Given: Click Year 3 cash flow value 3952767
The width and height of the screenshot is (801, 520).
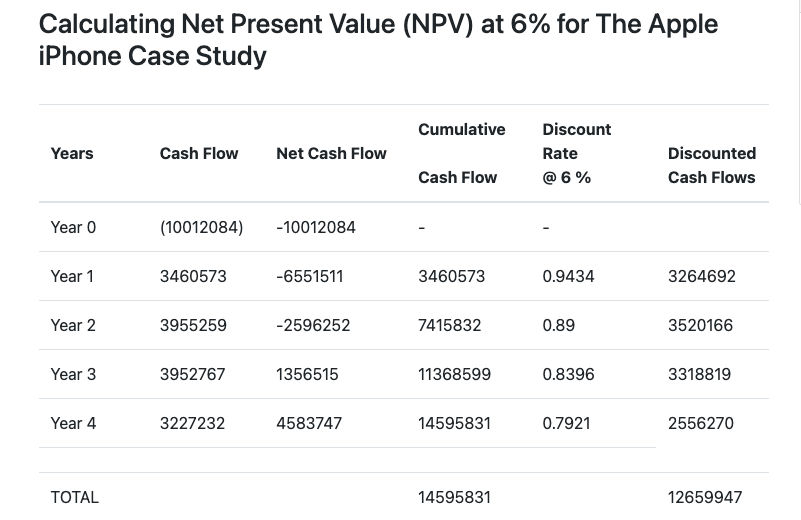Looking at the screenshot, I should [x=192, y=374].
